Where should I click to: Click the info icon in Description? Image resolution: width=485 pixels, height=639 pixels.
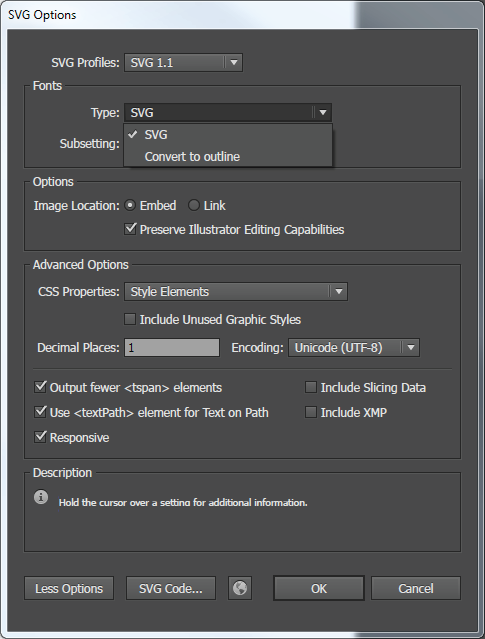[x=41, y=497]
